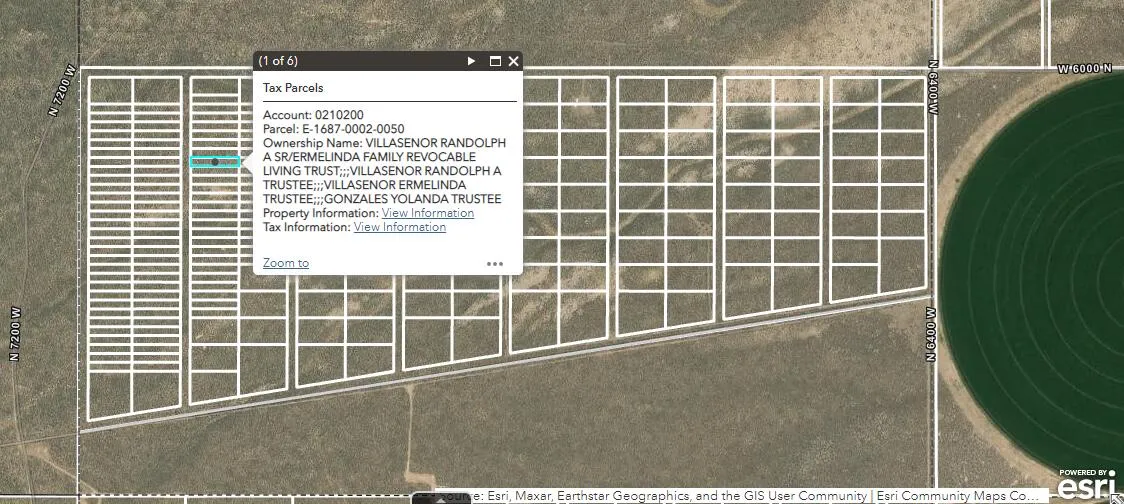Close the Tax Parcels popup

pos(514,61)
